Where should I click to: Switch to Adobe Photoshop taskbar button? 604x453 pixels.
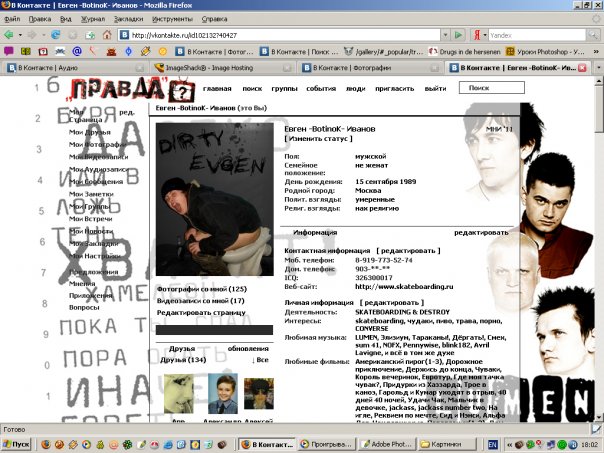(387, 445)
